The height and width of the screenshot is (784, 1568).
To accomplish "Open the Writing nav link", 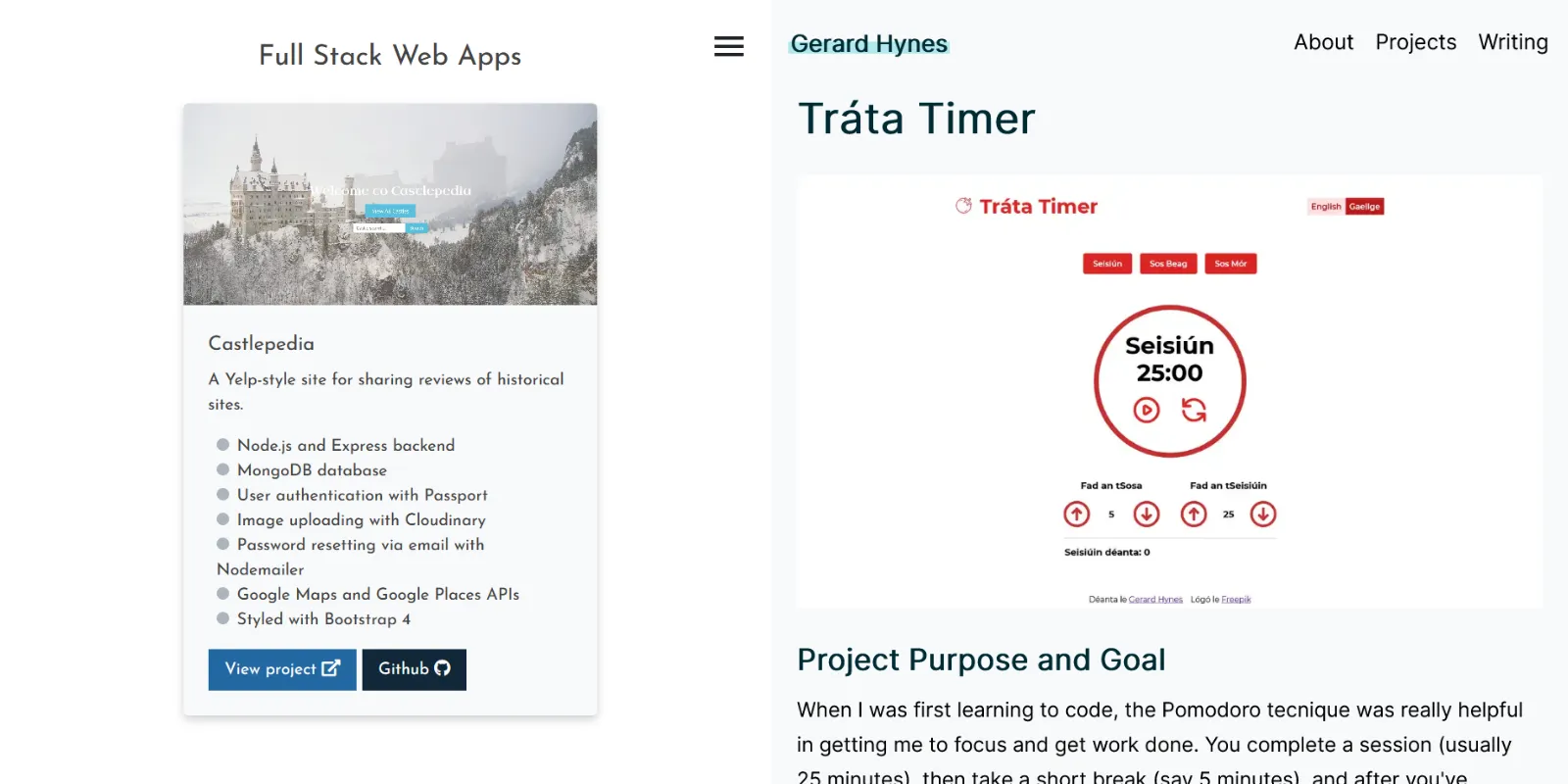I will point(1513,42).
